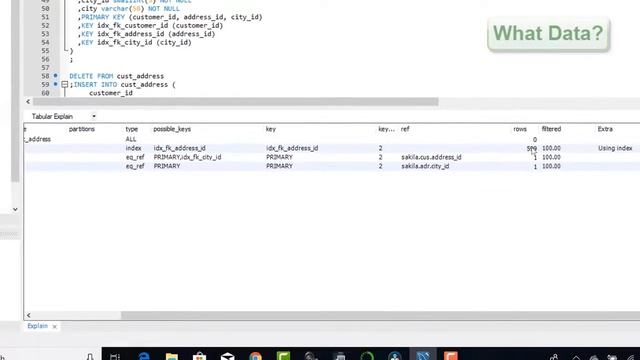The image size is (640, 360).
Task: Click line number 51 in the editor gutter
Action: [x=45, y=17]
